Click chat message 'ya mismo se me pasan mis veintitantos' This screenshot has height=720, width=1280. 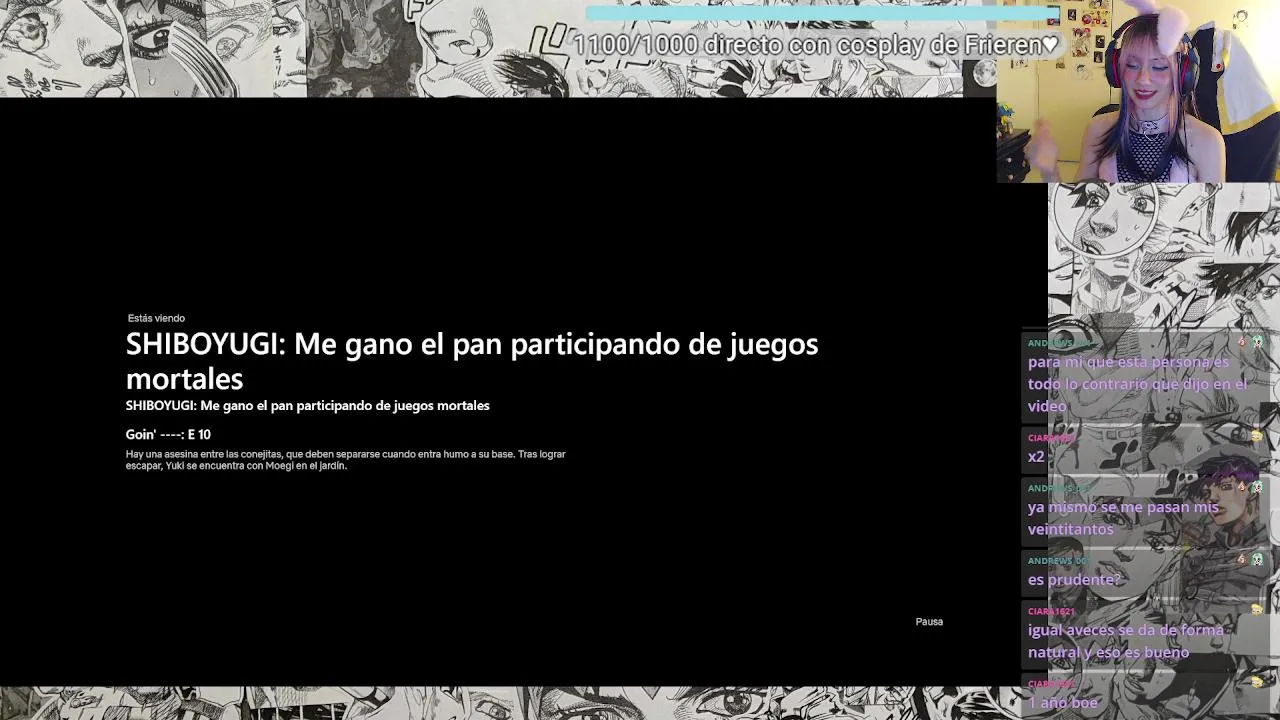click(x=1123, y=518)
